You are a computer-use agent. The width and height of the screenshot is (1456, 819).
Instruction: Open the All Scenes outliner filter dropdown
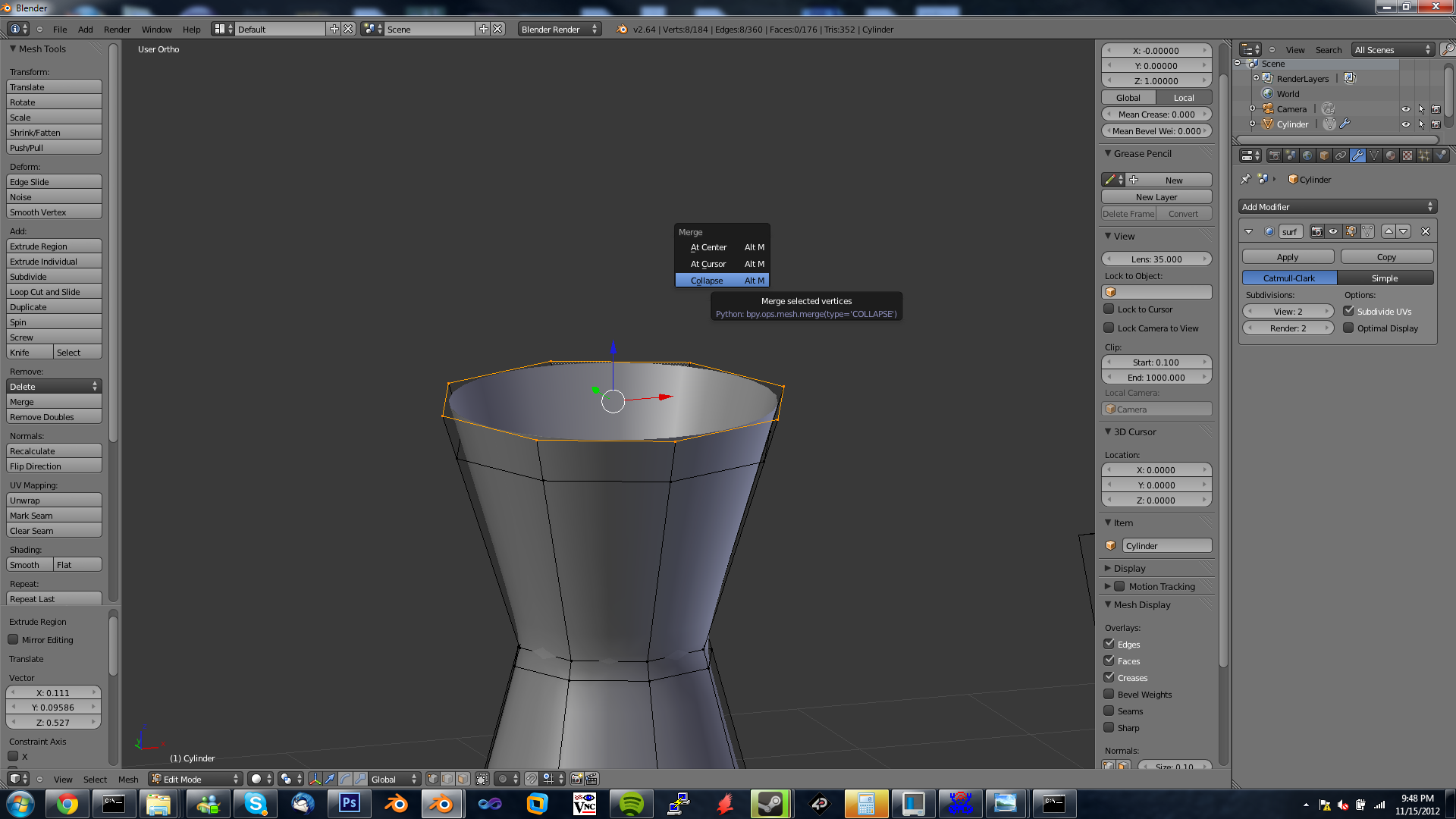pyautogui.click(x=1393, y=49)
